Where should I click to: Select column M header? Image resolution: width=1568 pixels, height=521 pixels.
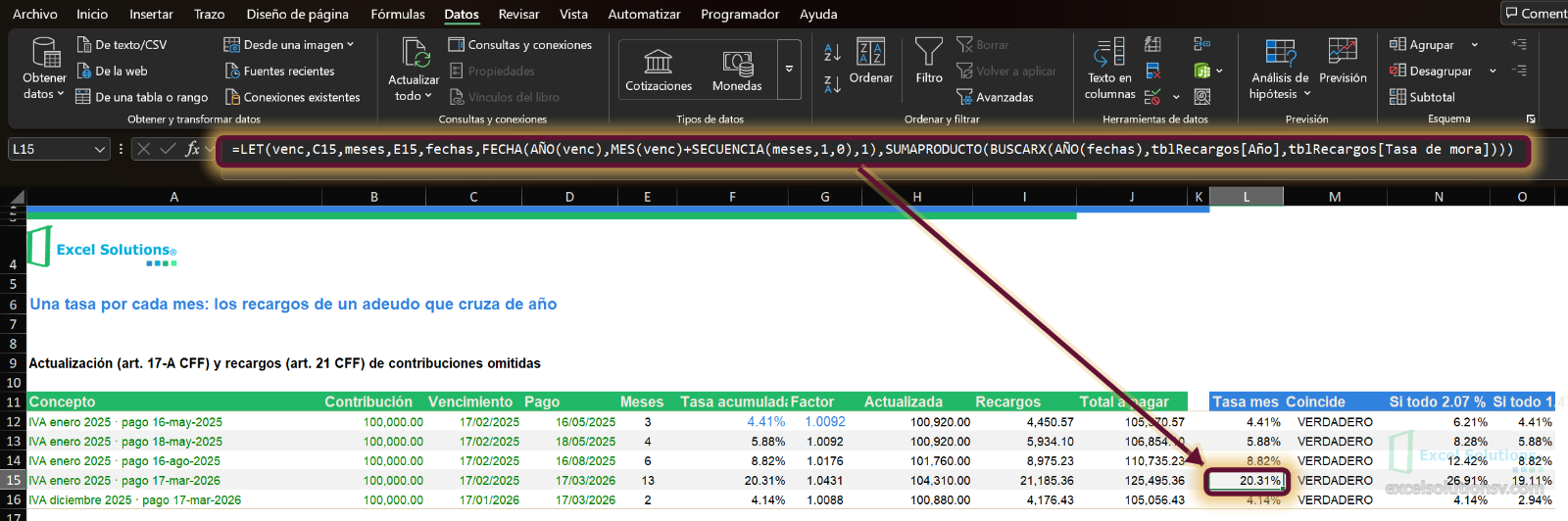pos(1335,197)
